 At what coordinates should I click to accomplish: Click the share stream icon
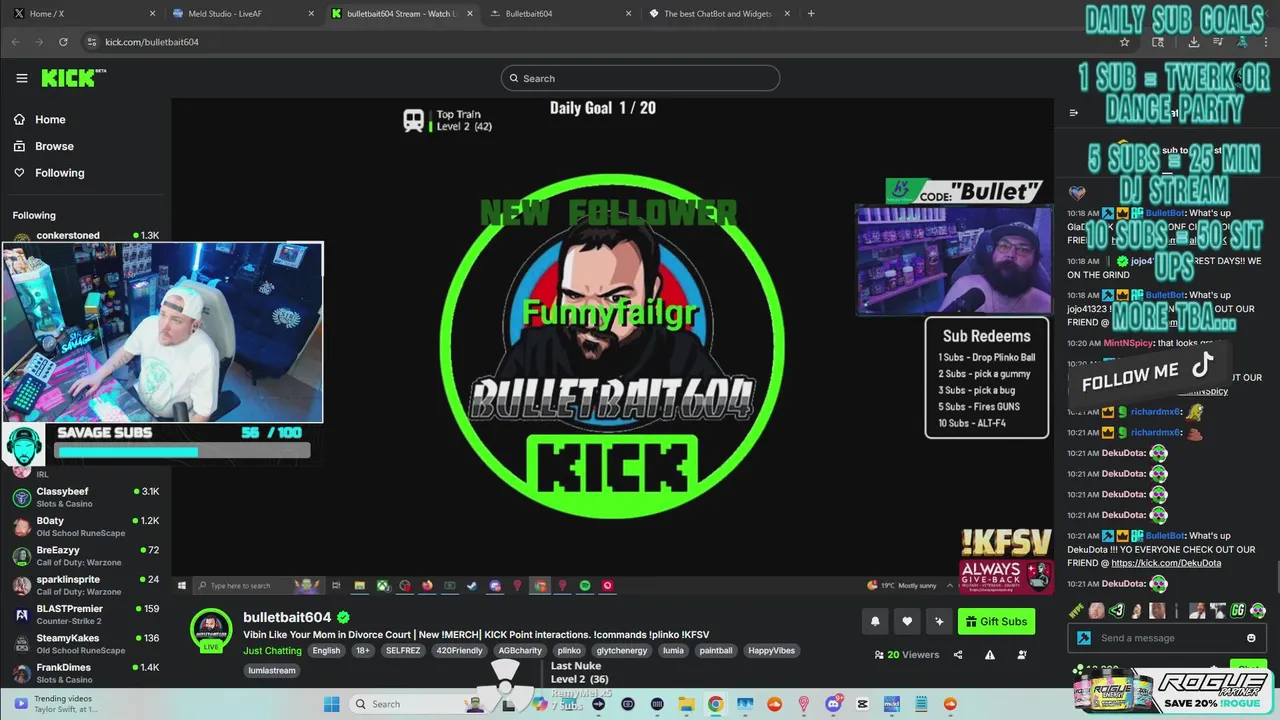[x=958, y=655]
